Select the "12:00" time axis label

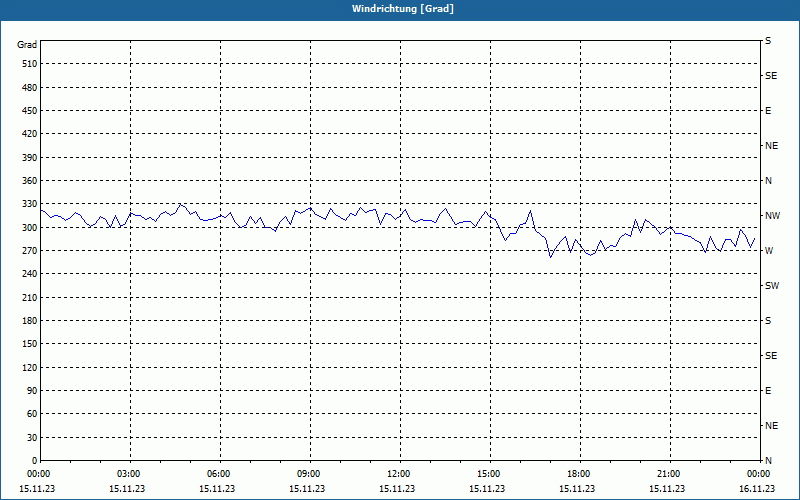(398, 474)
